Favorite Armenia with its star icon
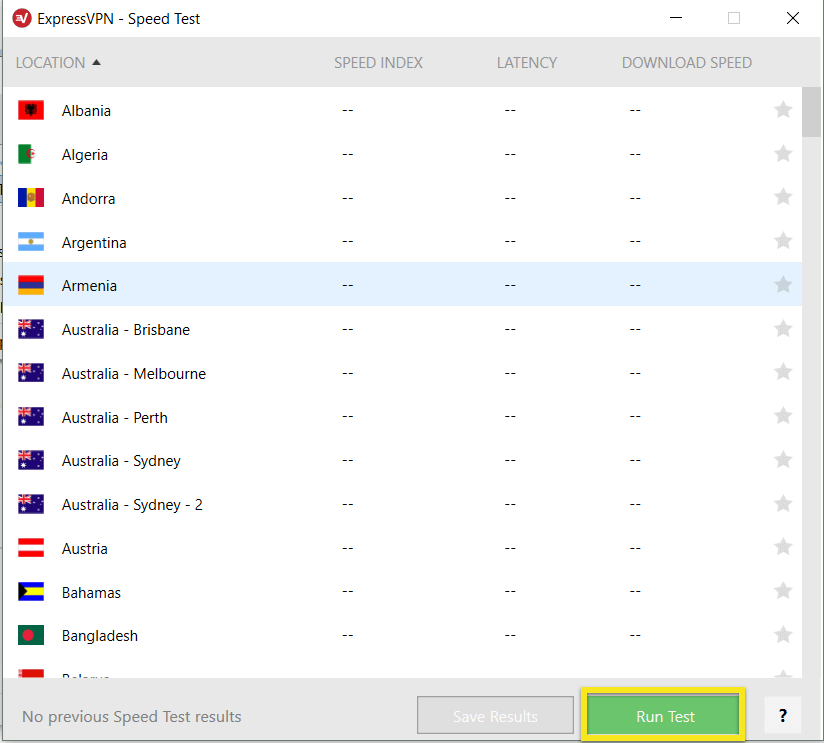The image size is (824, 743). [783, 285]
